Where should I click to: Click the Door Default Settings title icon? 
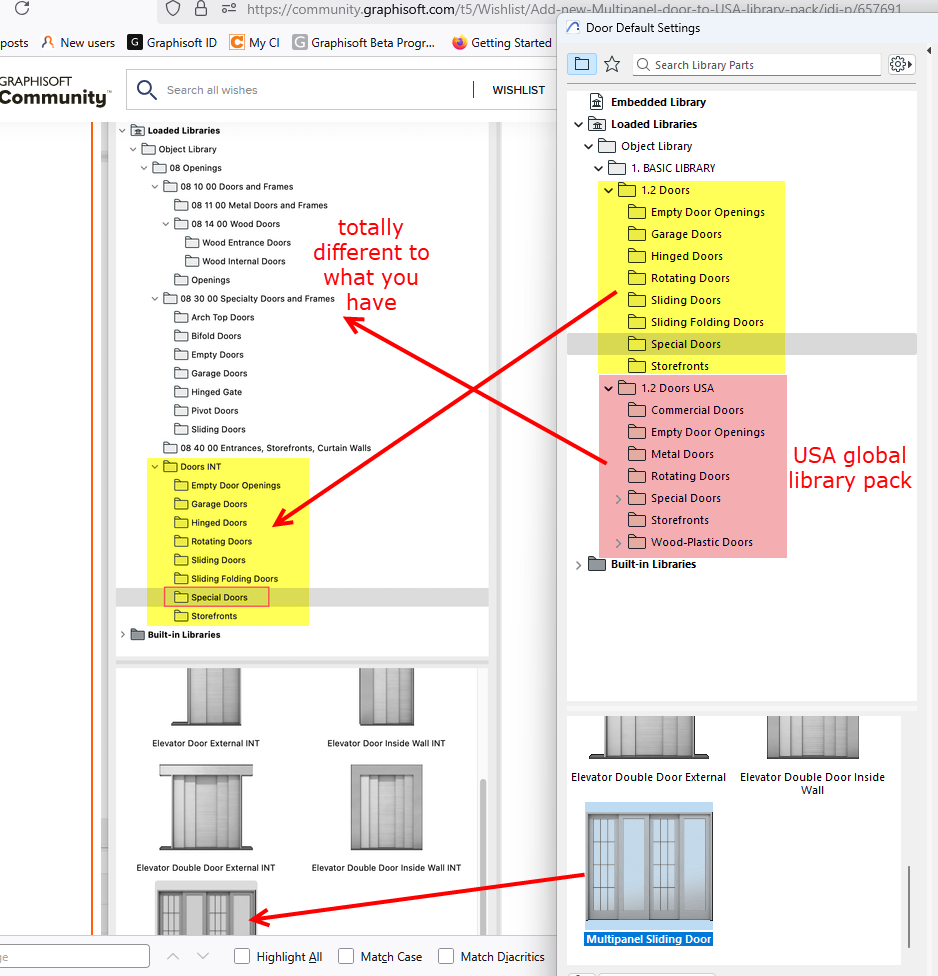click(x=573, y=27)
